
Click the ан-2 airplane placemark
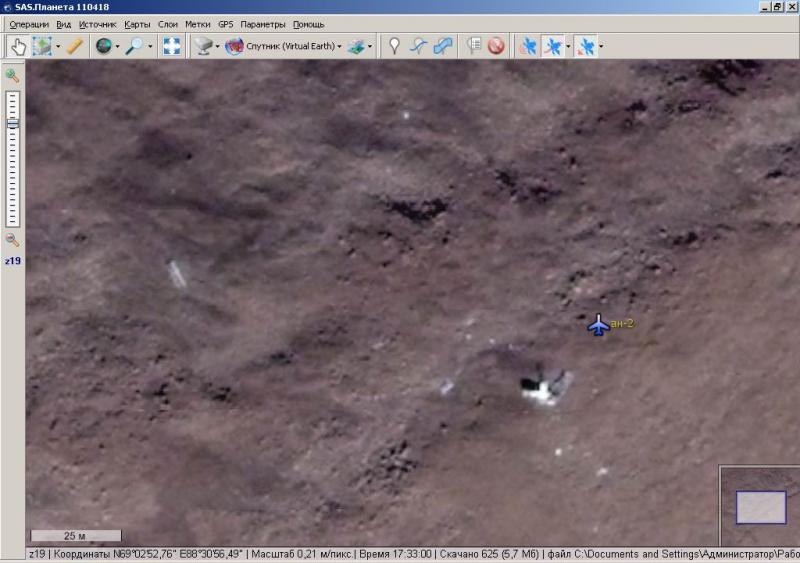pos(598,325)
